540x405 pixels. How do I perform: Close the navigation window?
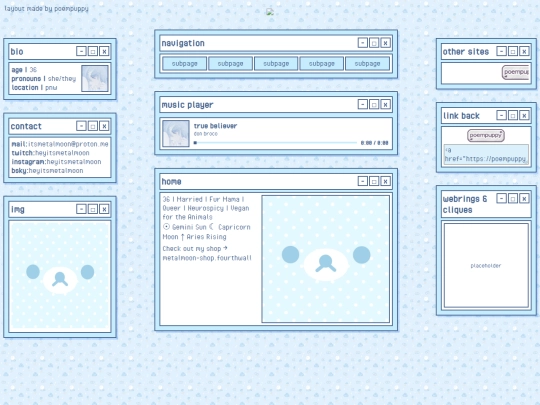(x=385, y=43)
